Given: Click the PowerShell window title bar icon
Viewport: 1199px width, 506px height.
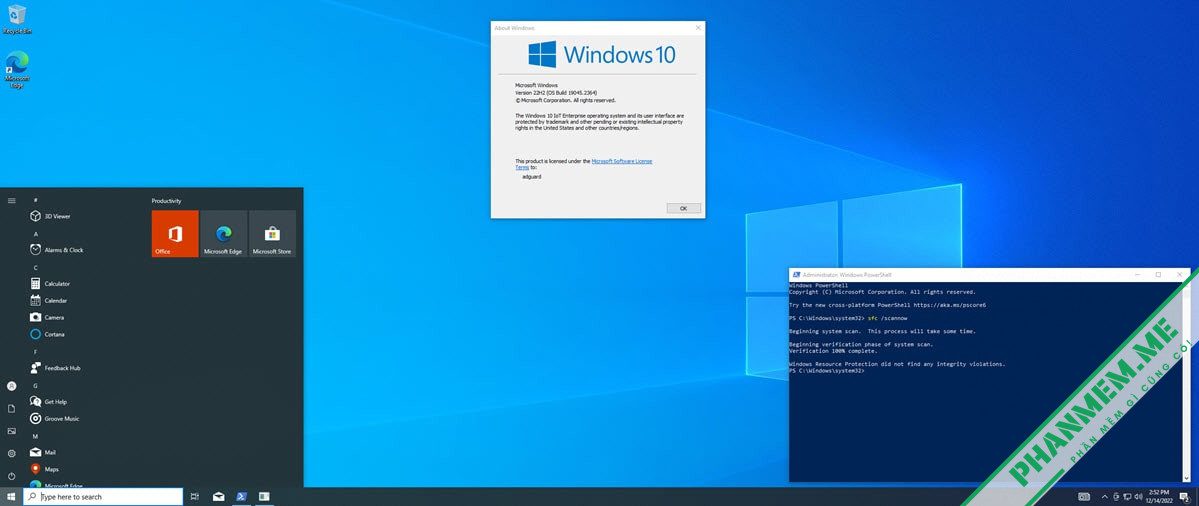Looking at the screenshot, I should (x=796, y=274).
